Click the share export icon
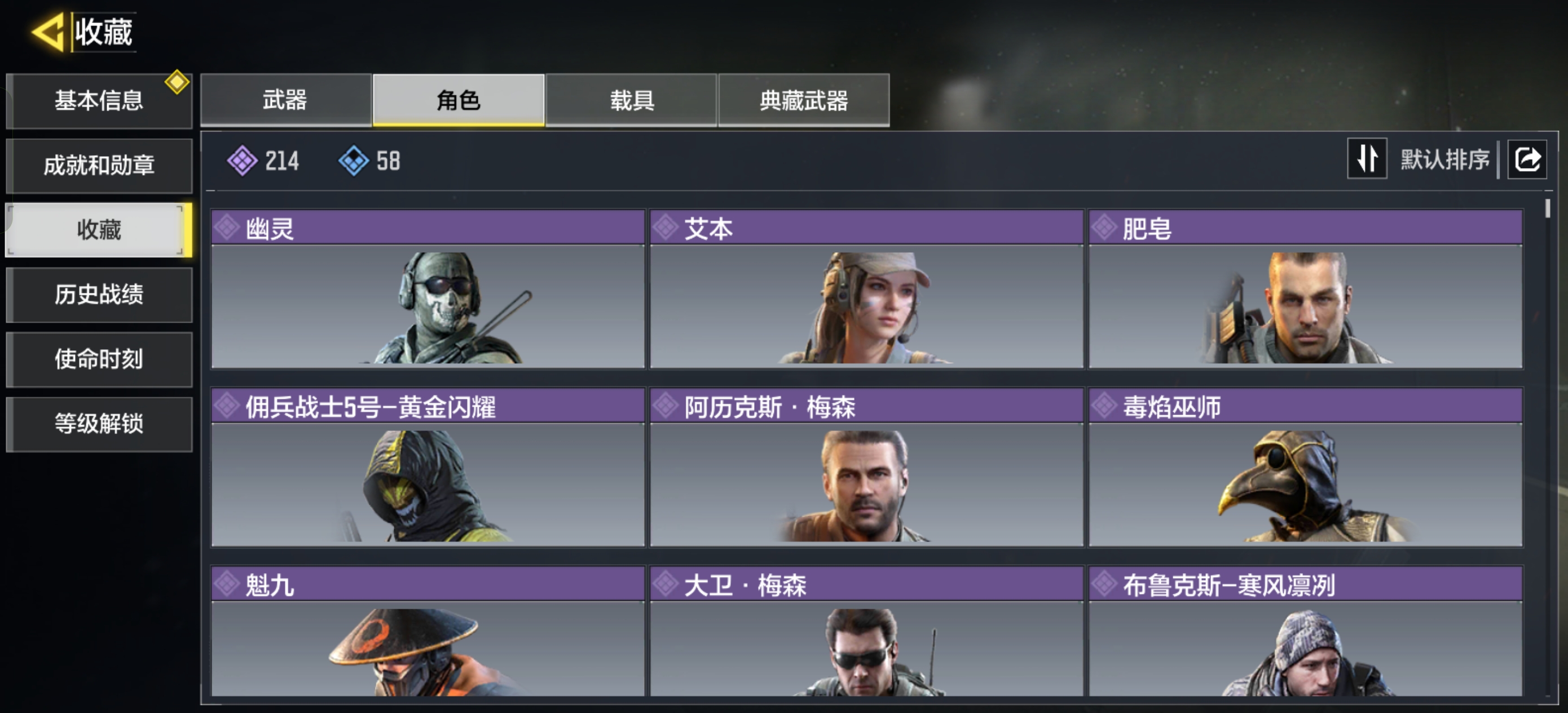 click(x=1527, y=160)
